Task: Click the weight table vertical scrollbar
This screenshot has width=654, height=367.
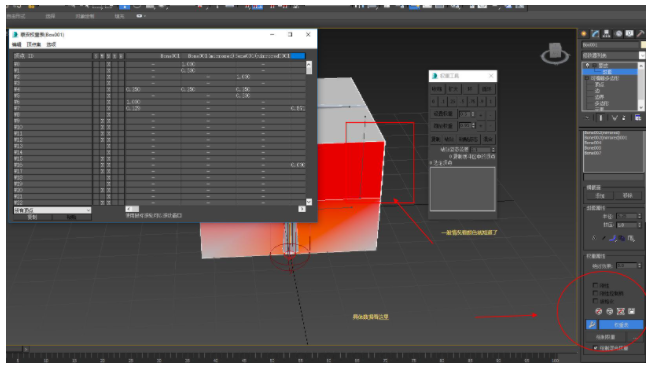Action: [309, 133]
